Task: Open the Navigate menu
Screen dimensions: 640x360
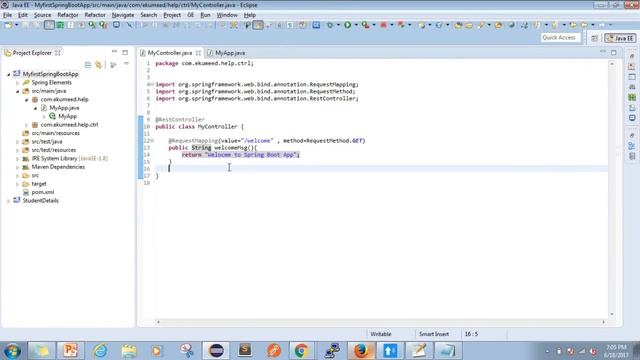Action: pos(123,15)
